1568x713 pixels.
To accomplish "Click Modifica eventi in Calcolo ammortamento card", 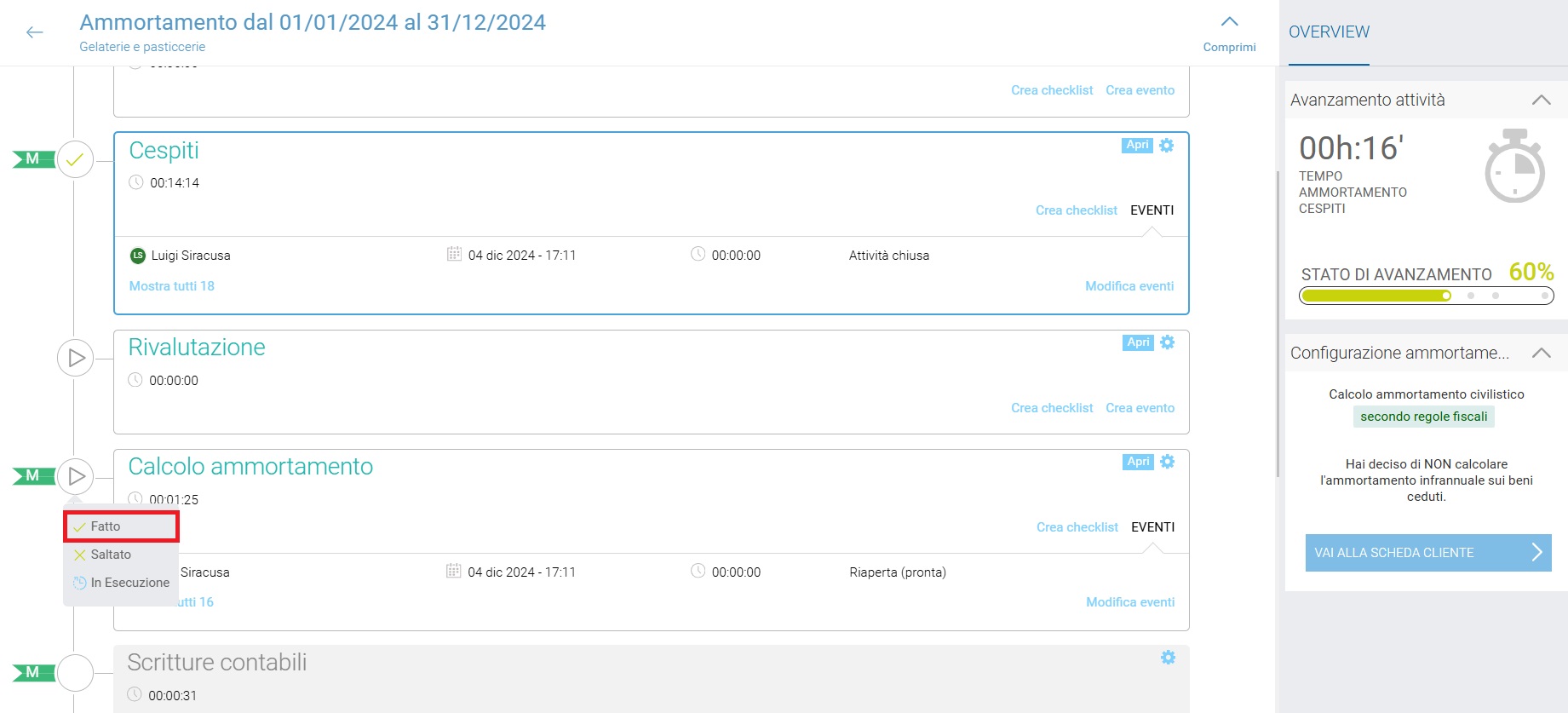I will pyautogui.click(x=1130, y=602).
